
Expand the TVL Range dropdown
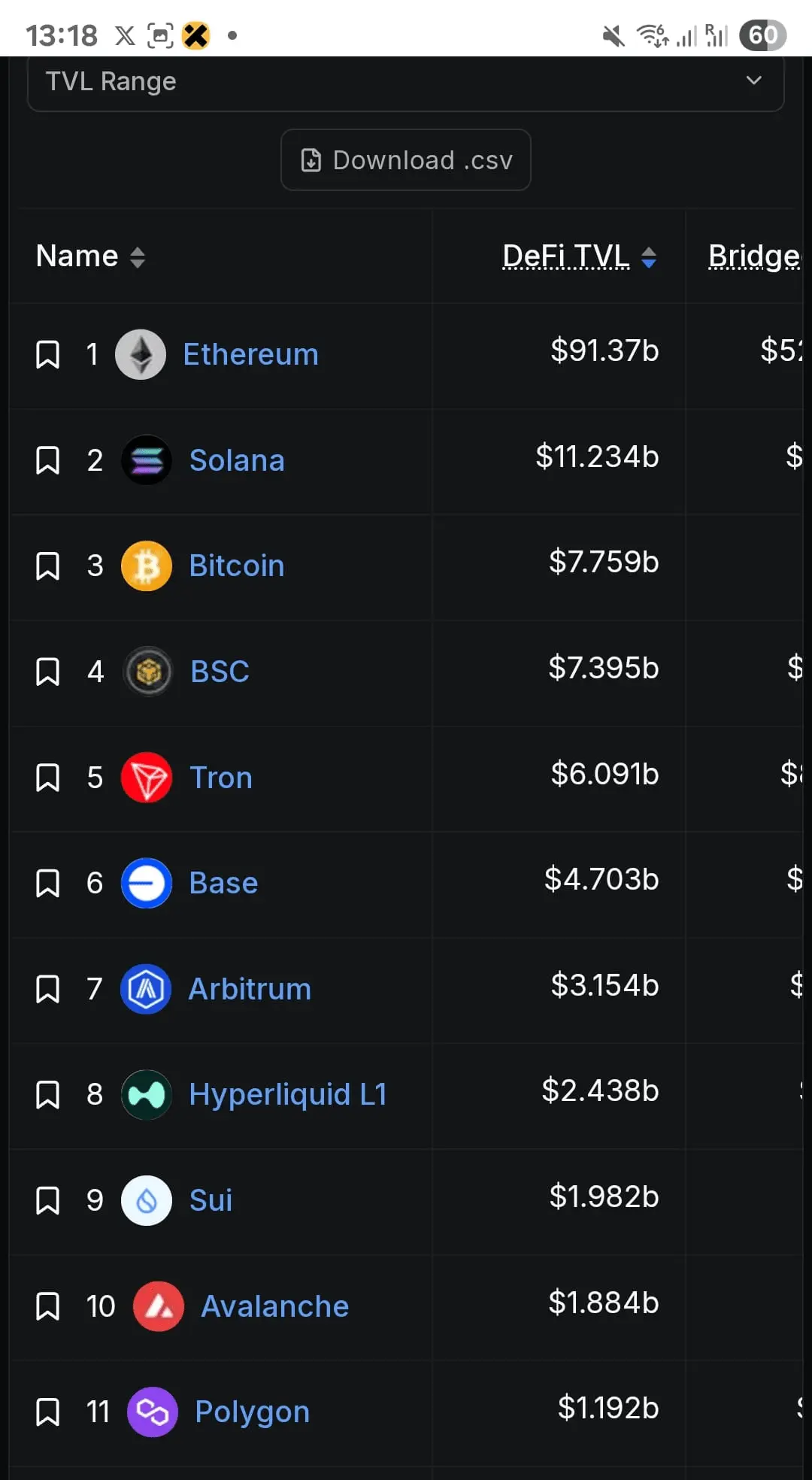click(406, 81)
